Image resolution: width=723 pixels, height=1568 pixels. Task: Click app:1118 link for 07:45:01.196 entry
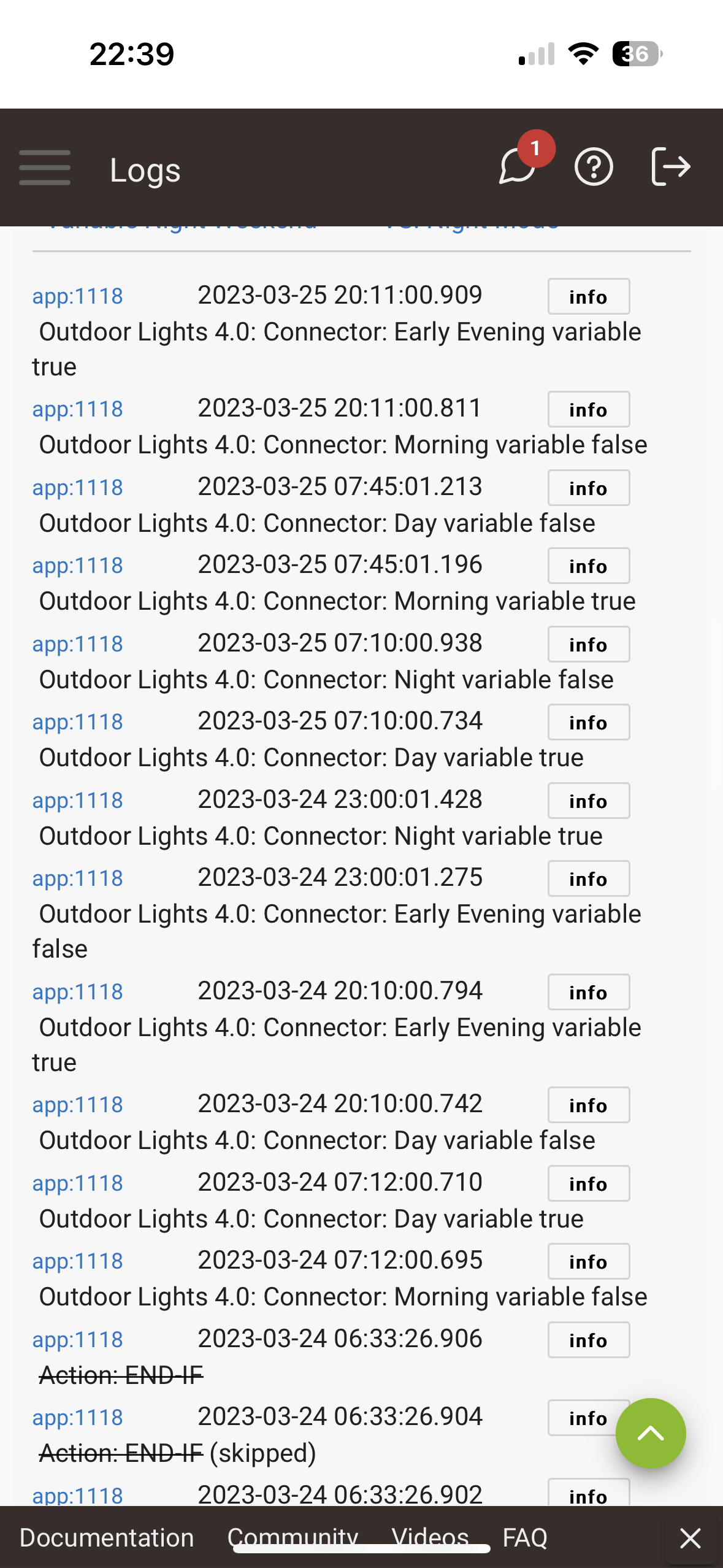(78, 566)
